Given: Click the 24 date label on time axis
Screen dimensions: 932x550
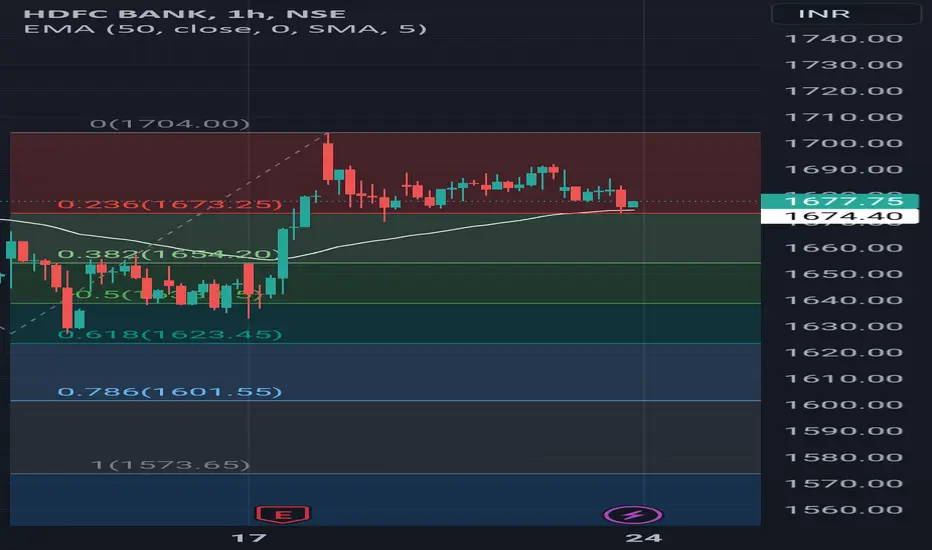Looking at the screenshot, I should coord(644,538).
